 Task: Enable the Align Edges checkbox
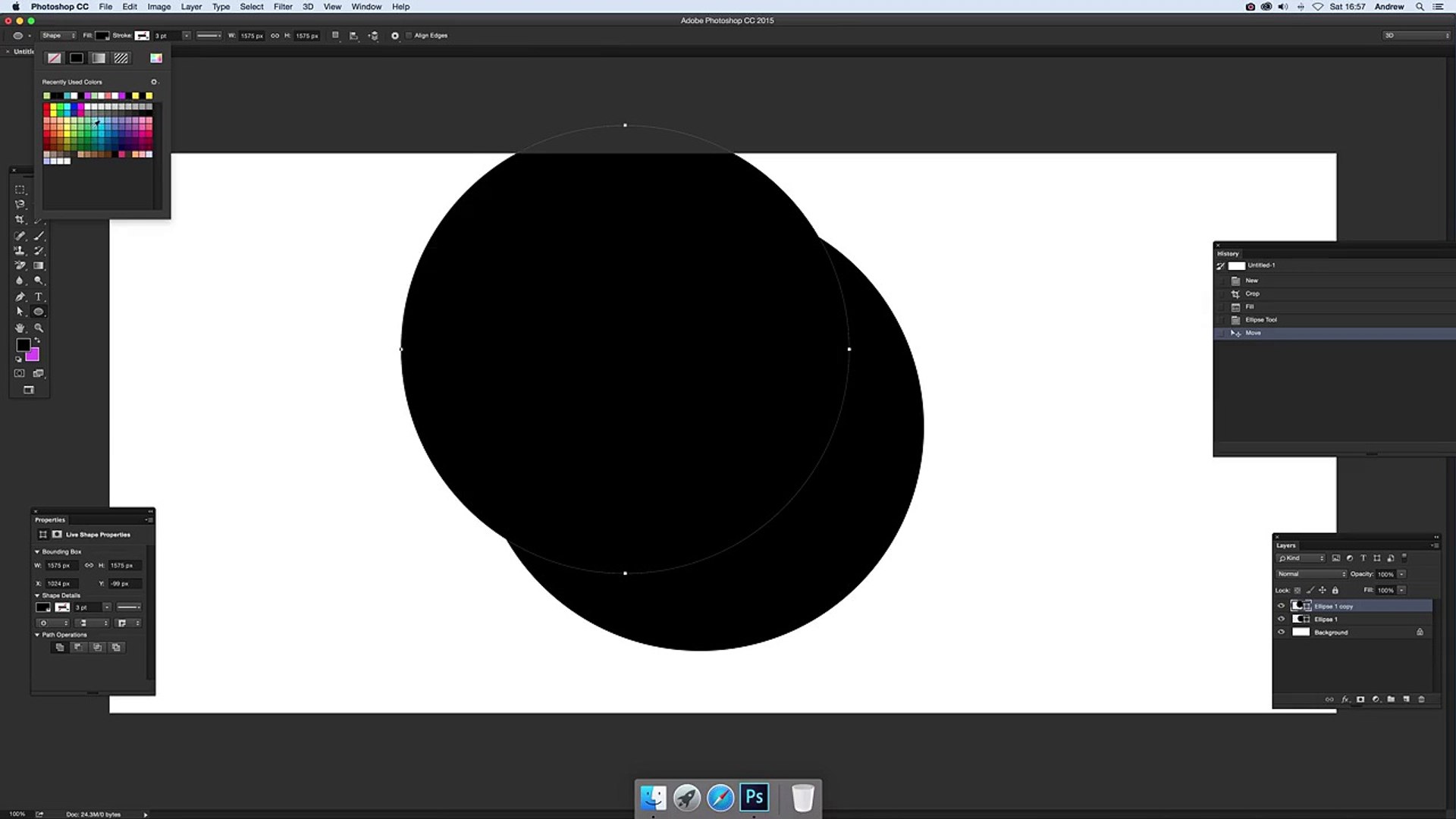click(x=409, y=36)
